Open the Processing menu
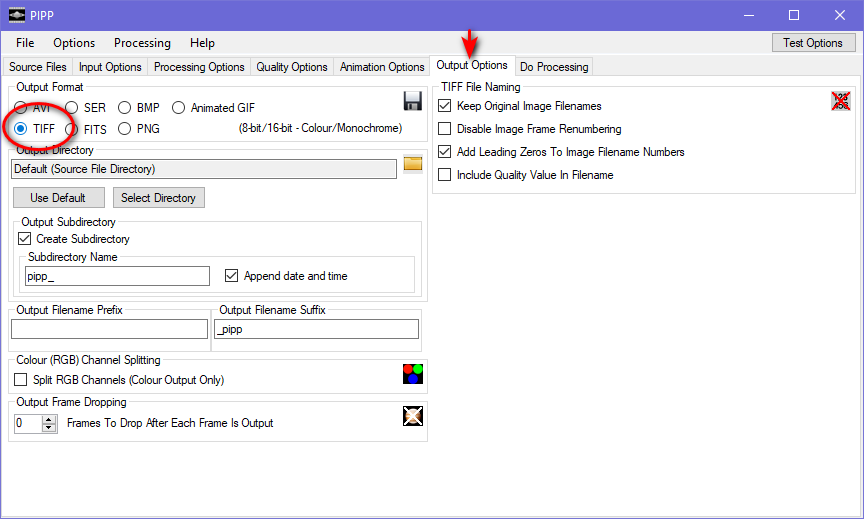The image size is (864, 519). [142, 43]
